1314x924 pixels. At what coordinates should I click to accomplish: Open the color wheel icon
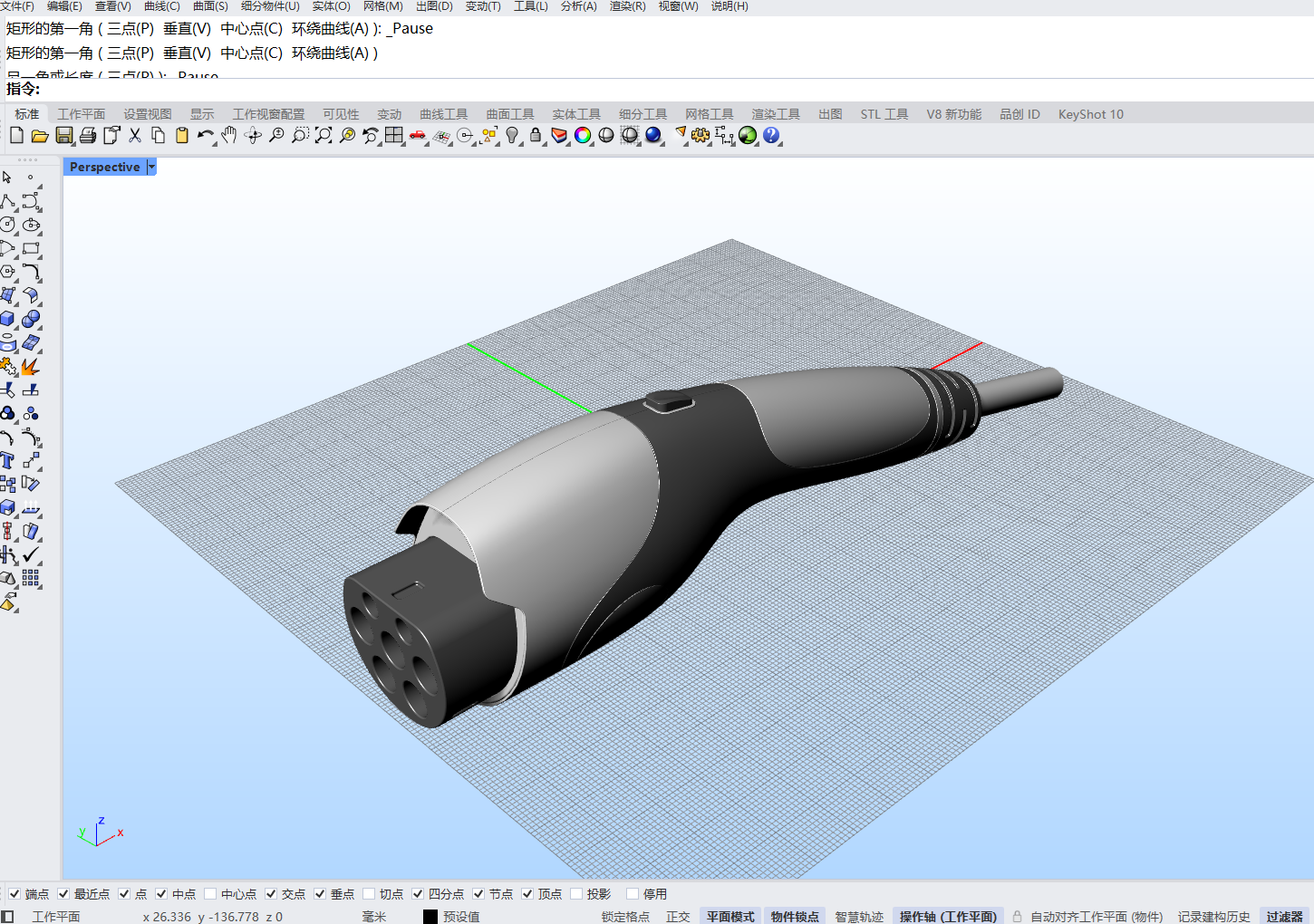(x=583, y=136)
